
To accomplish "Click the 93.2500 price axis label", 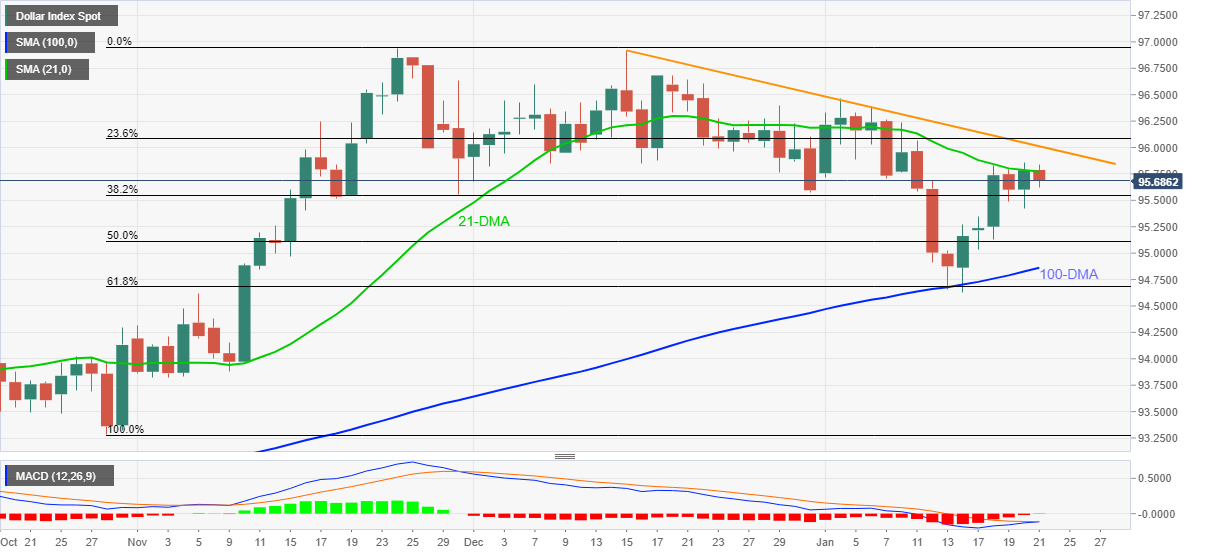I will pyautogui.click(x=1159, y=439).
